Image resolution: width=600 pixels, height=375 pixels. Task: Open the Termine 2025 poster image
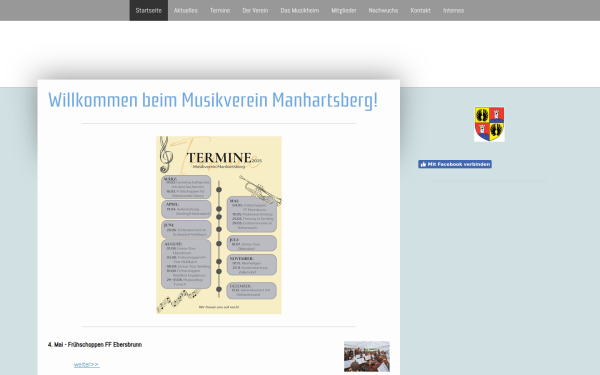pyautogui.click(x=219, y=225)
